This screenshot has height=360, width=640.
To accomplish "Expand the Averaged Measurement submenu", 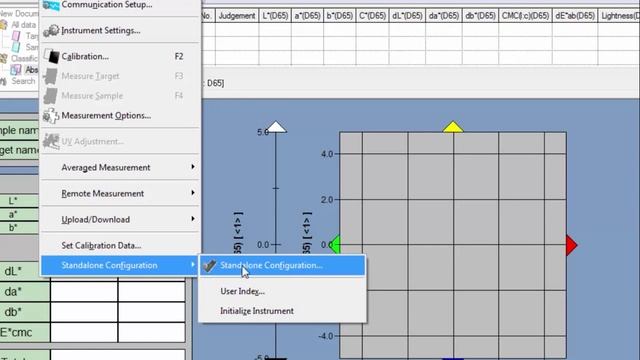I will [120, 167].
